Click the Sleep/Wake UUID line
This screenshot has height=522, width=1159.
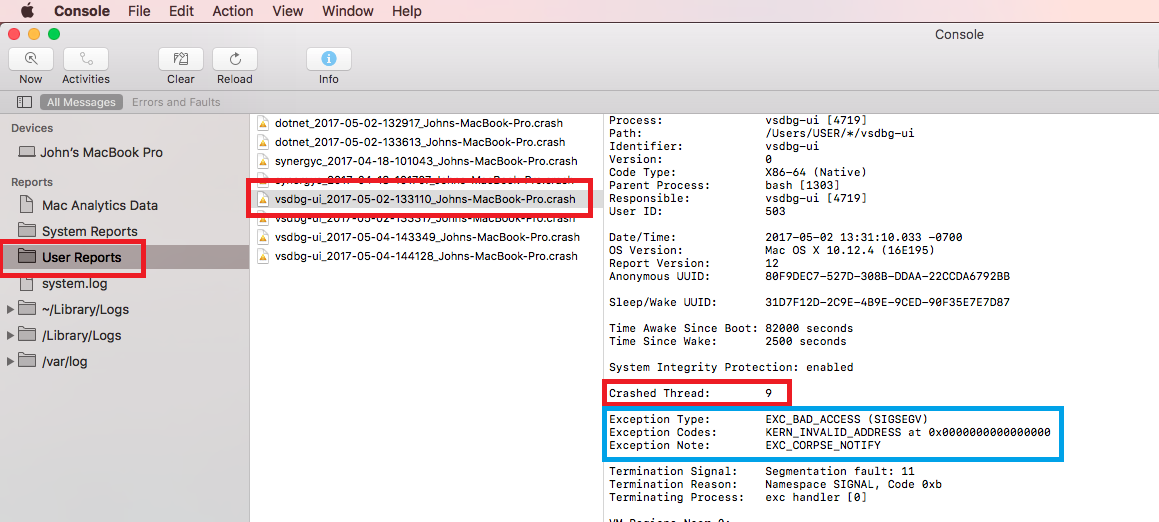pos(809,302)
